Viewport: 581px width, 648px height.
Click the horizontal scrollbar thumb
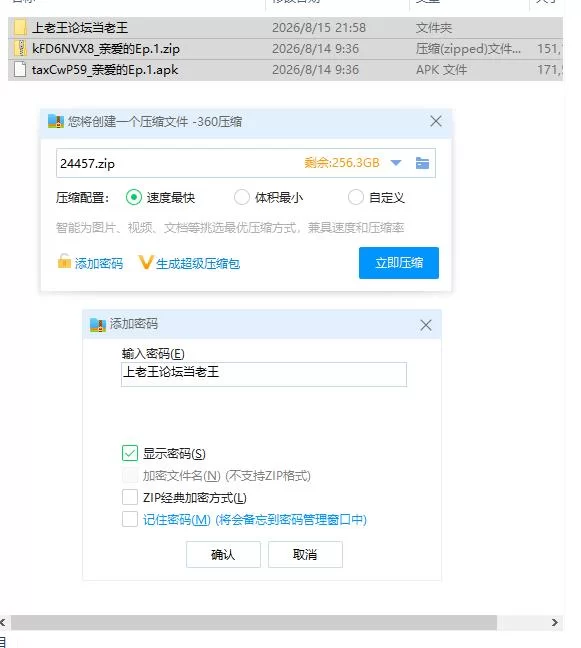(x=254, y=622)
